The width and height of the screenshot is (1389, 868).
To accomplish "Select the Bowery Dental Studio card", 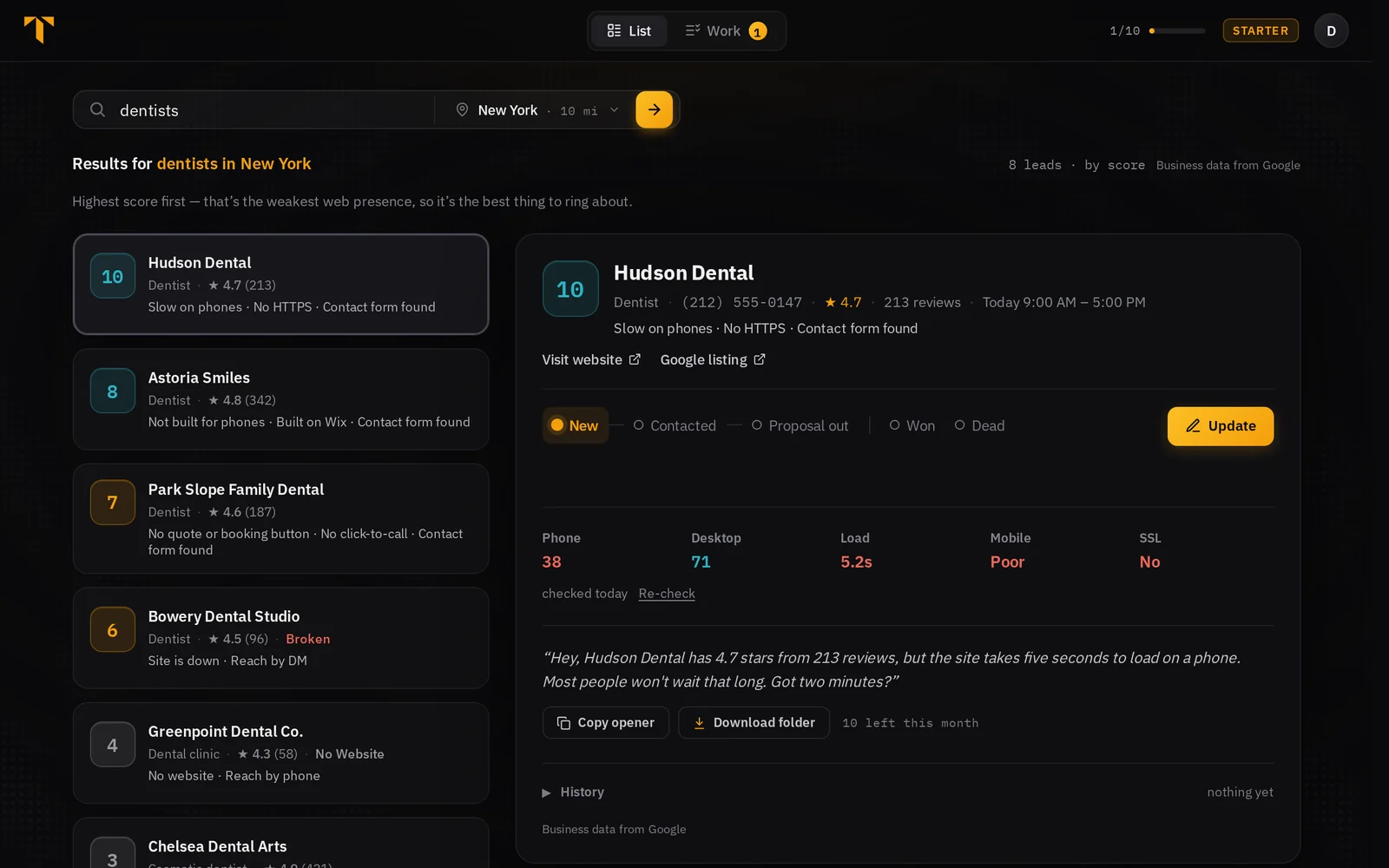I will click(281, 638).
